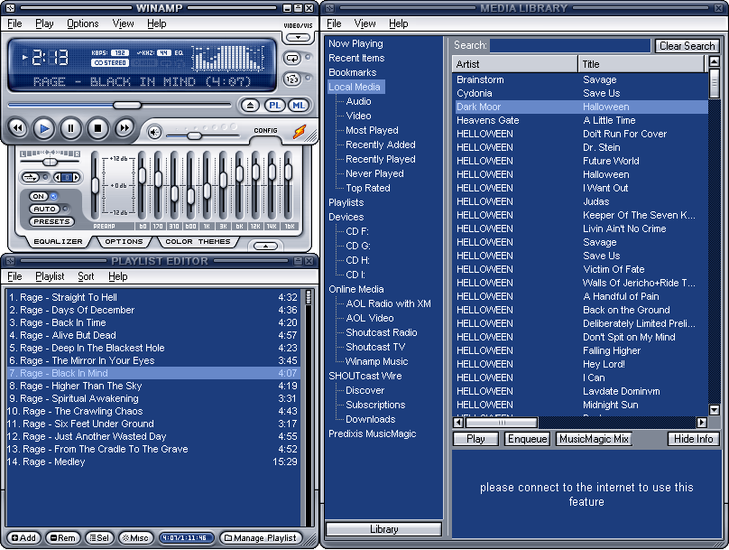This screenshot has width=729, height=550.
Task: Click the Clear Search button
Action: pyautogui.click(x=687, y=46)
